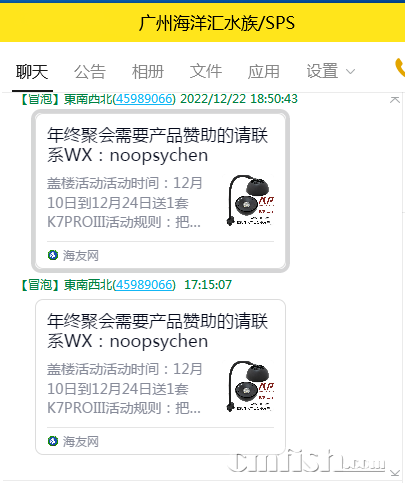This screenshot has height=483, width=405.
Task: Click group title 广州海洋汇水族/SPS
Action: (217, 23)
